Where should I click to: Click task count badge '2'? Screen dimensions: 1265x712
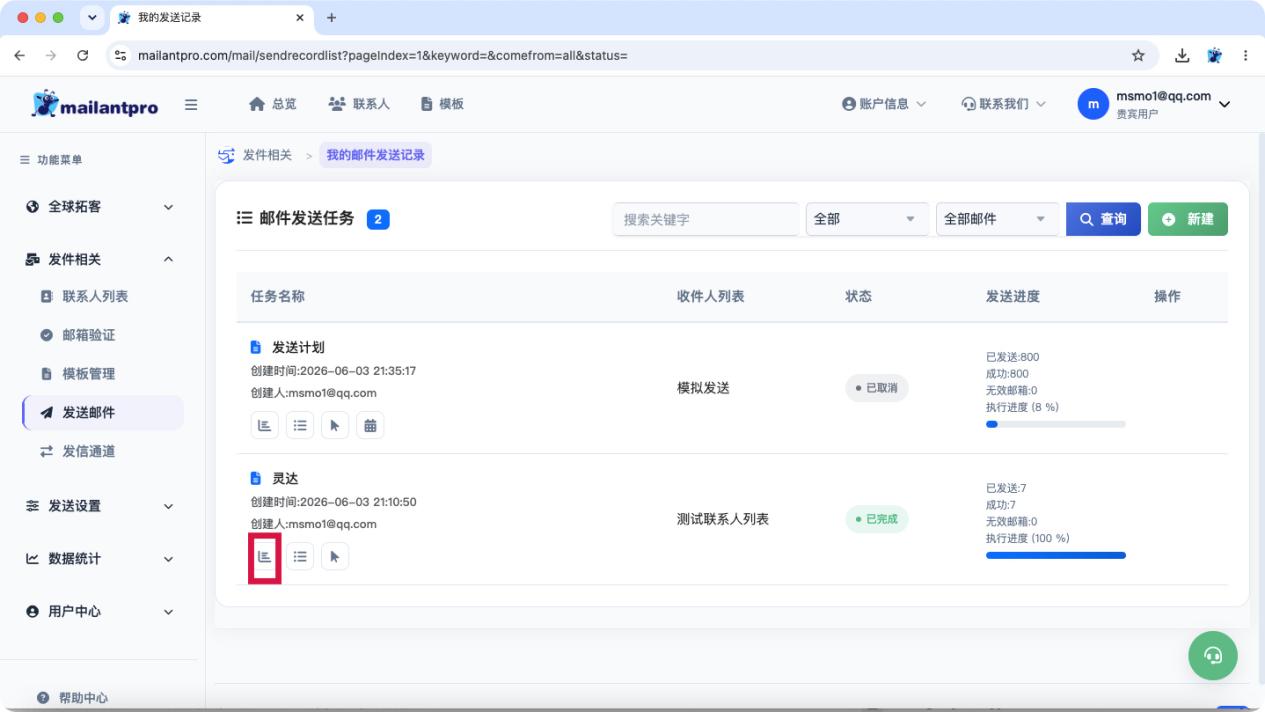coord(378,220)
